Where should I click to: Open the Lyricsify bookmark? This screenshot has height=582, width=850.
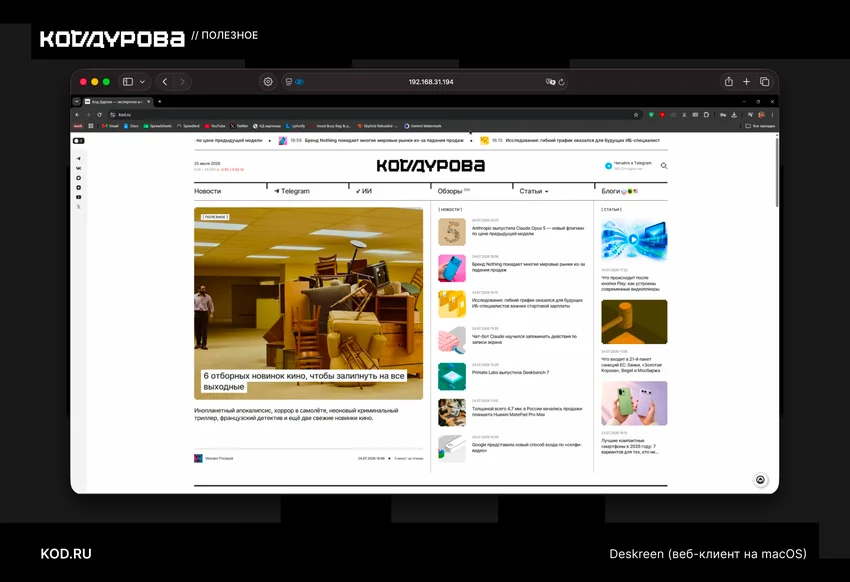click(295, 126)
